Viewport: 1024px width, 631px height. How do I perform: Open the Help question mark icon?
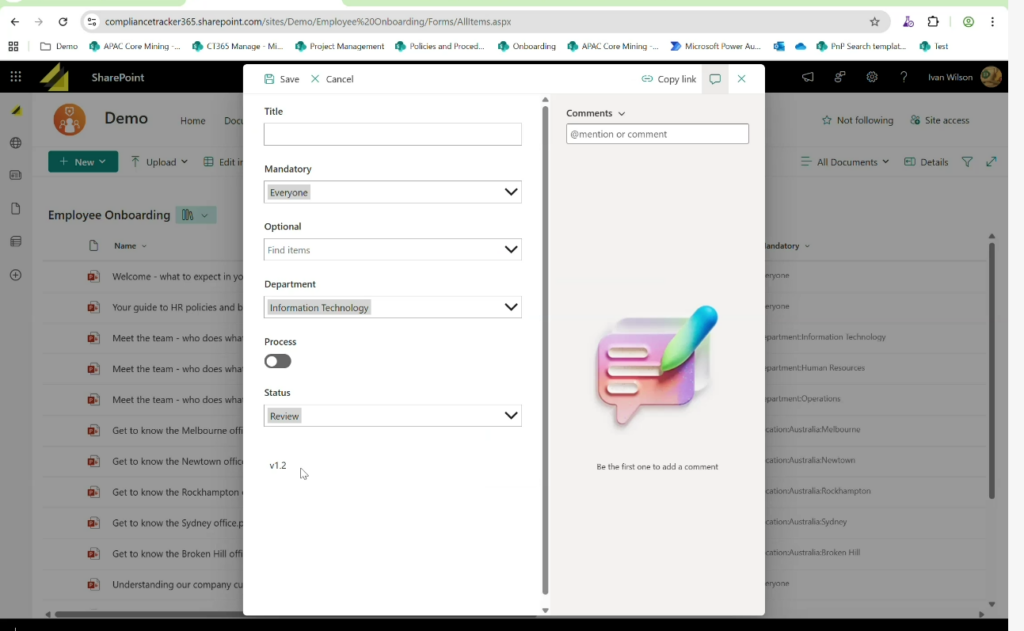(904, 77)
